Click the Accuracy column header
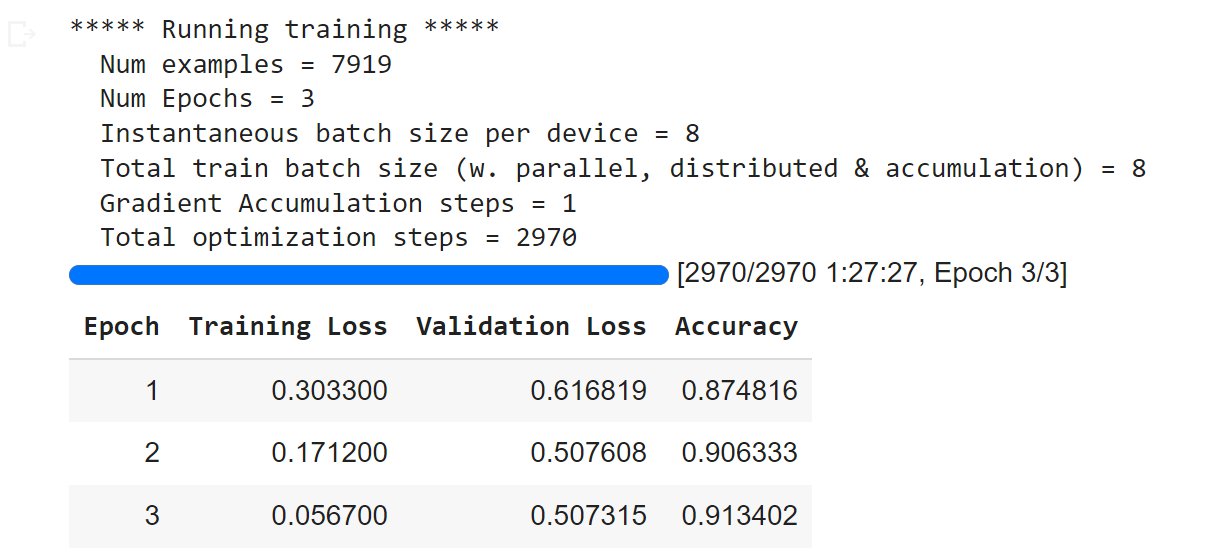Viewport: 1215px width, 558px height. pyautogui.click(x=736, y=327)
